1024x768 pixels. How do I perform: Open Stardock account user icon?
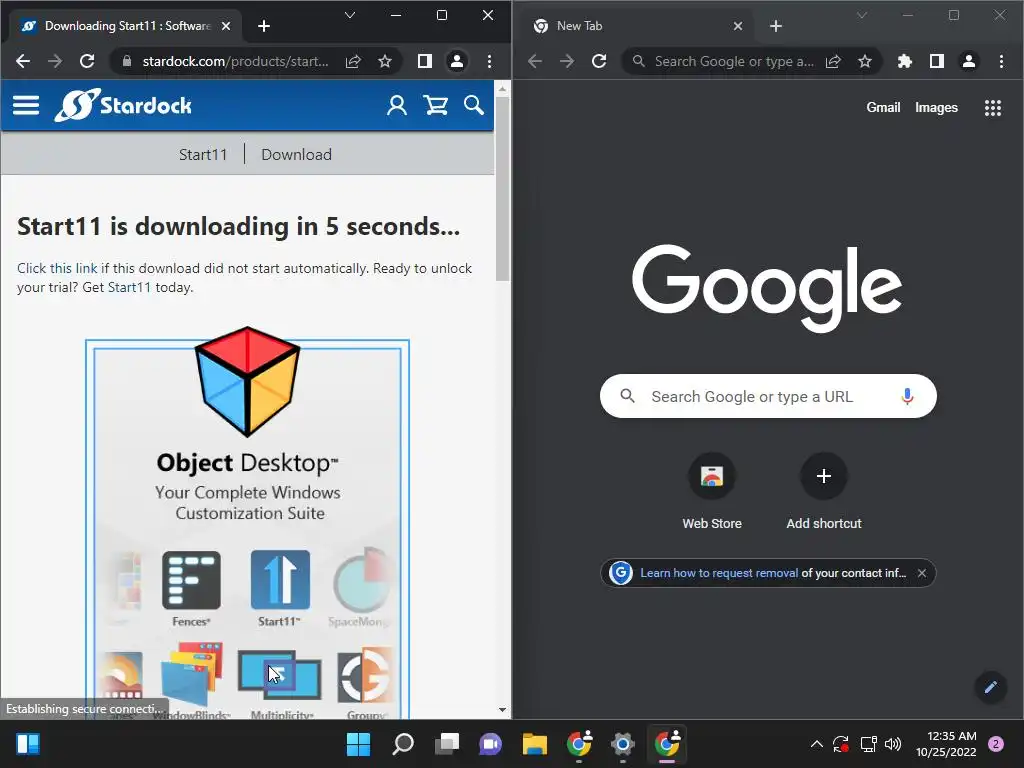pos(396,105)
